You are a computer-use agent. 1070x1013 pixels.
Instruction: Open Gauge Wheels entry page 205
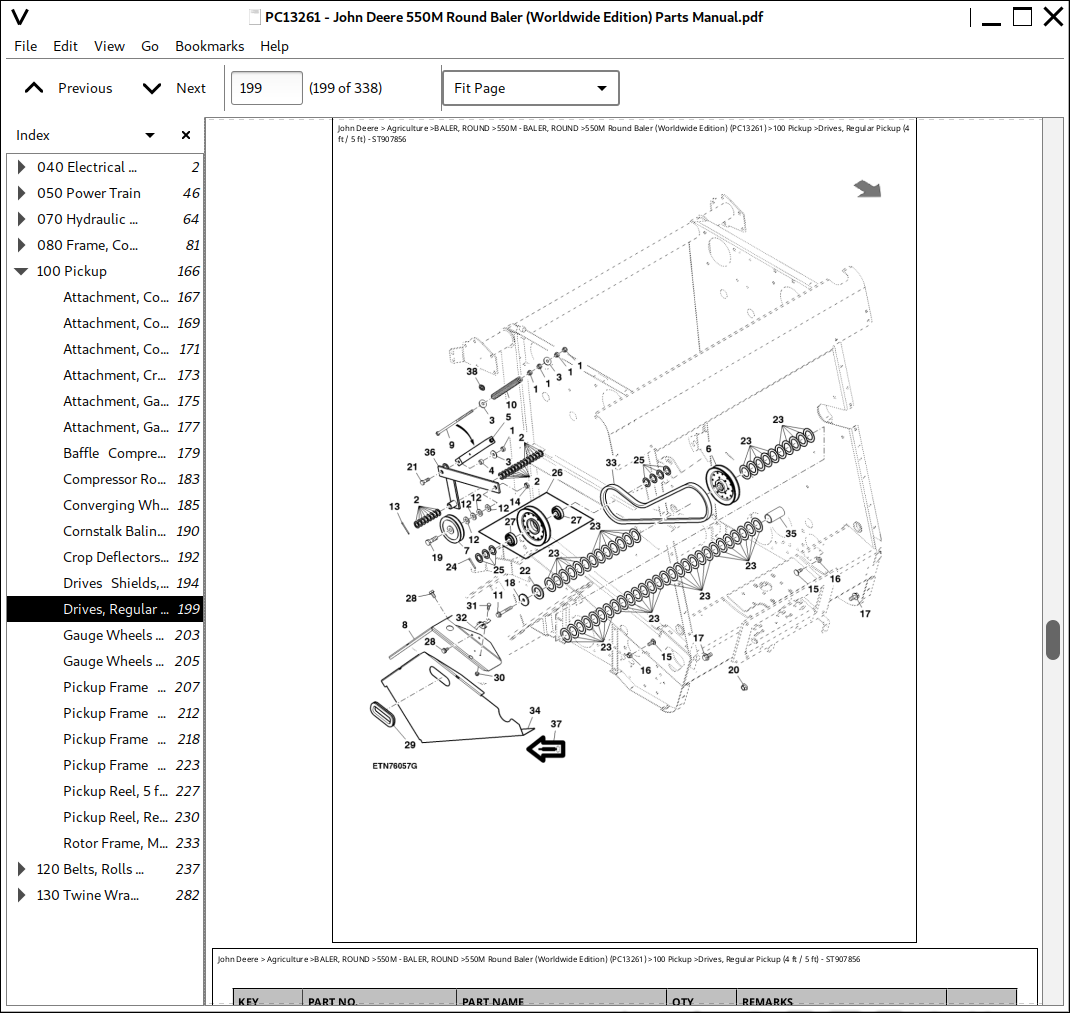point(105,661)
